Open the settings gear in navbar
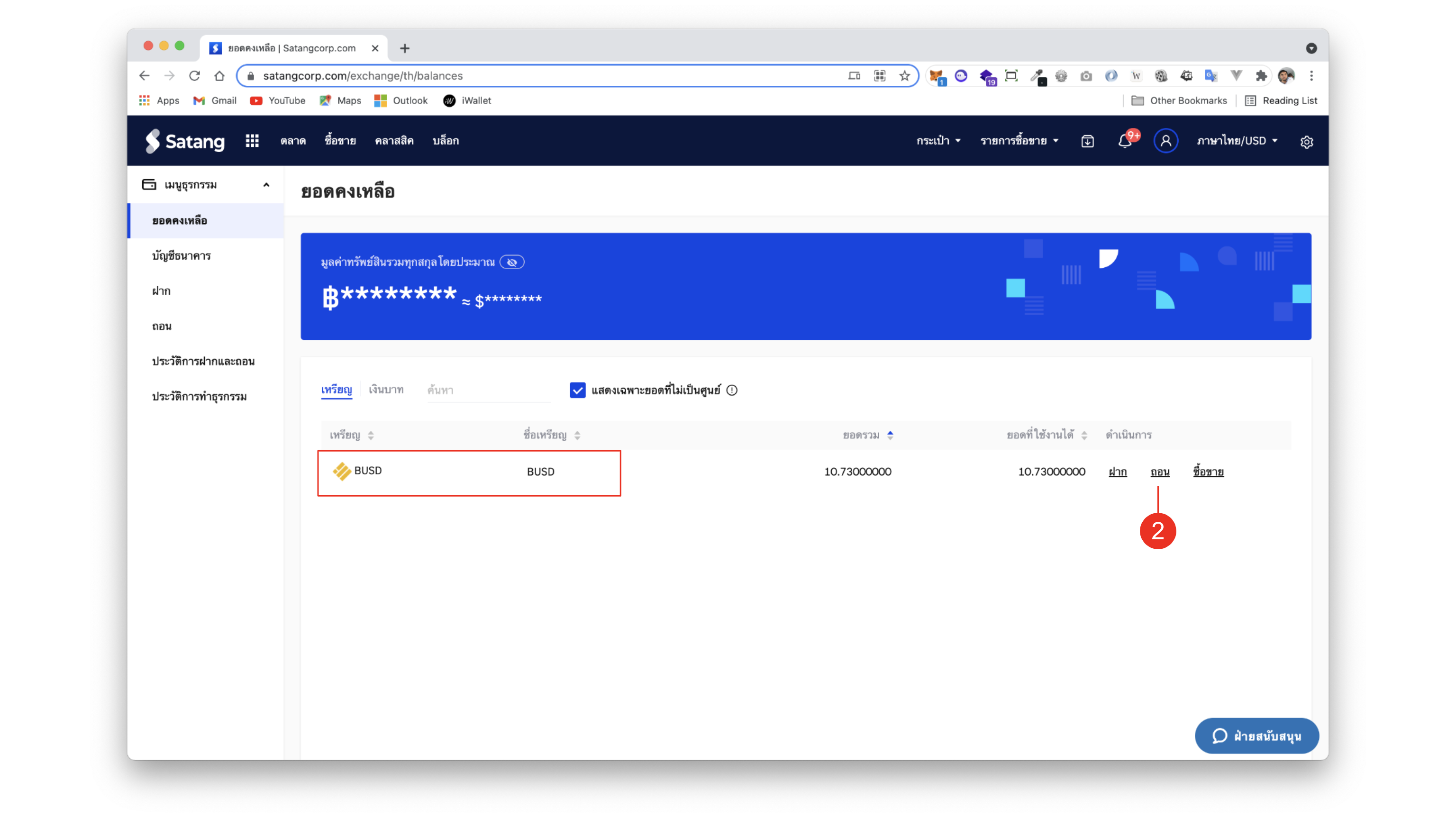Screen dimensions: 1456x817 (1307, 141)
